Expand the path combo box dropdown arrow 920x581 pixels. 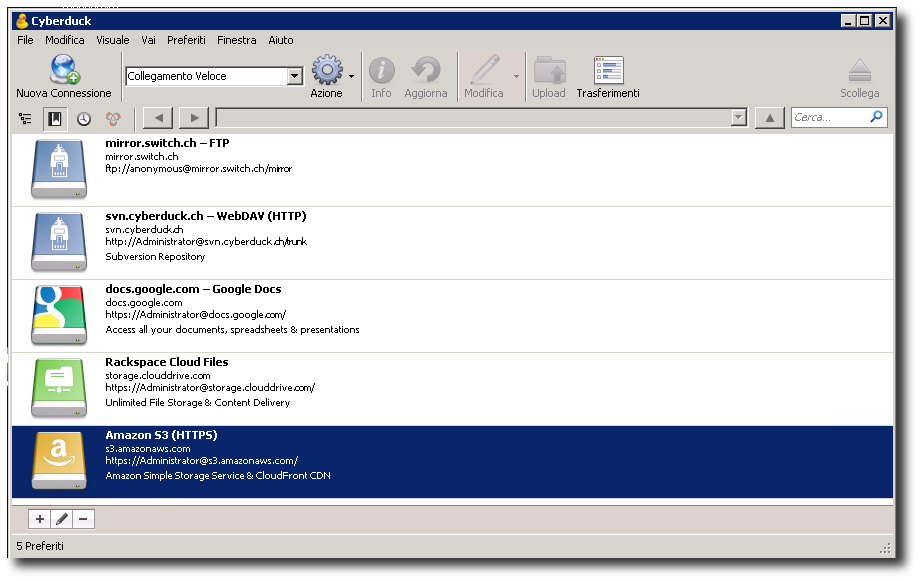pyautogui.click(x=739, y=117)
